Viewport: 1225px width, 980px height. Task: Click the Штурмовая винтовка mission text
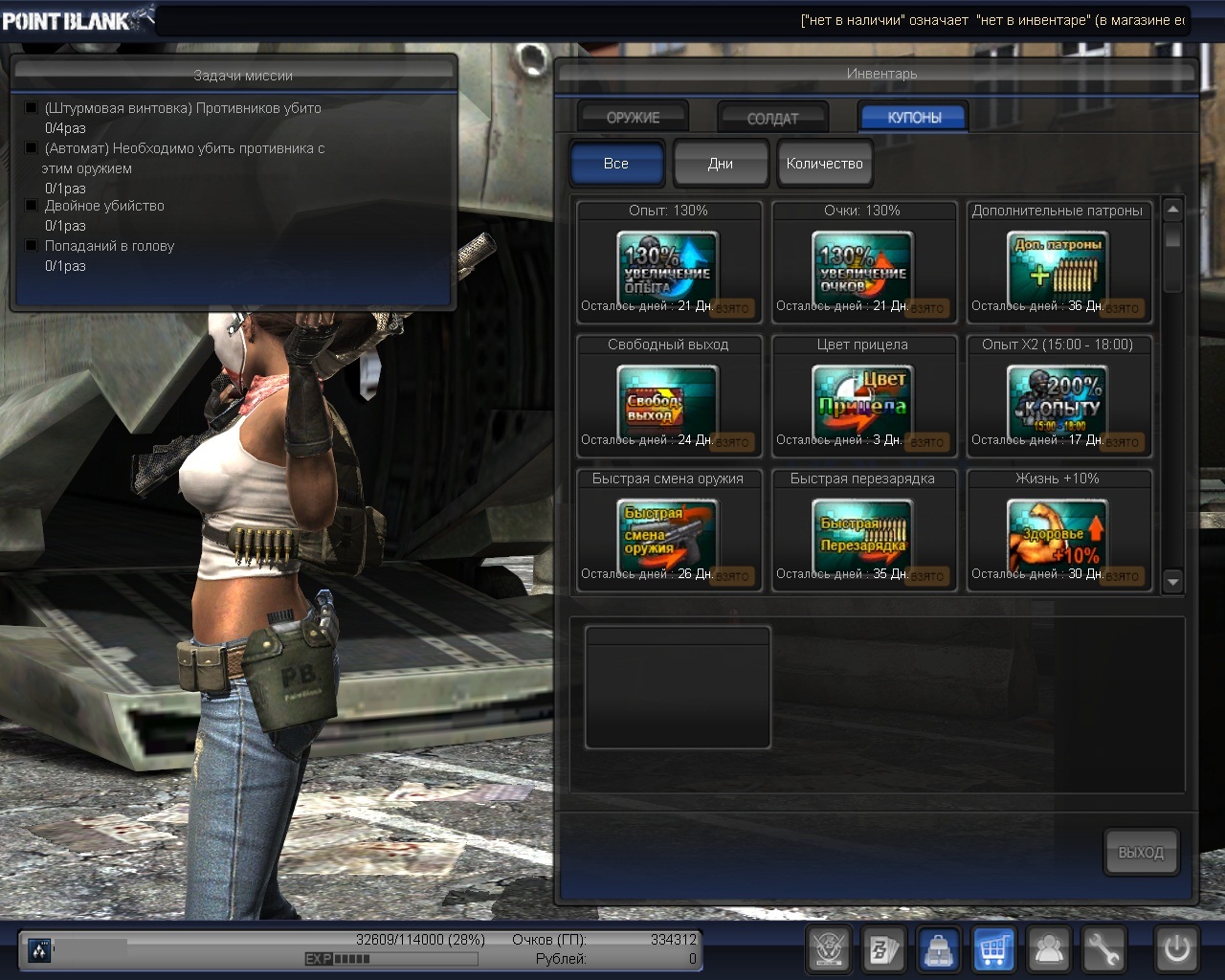point(183,108)
